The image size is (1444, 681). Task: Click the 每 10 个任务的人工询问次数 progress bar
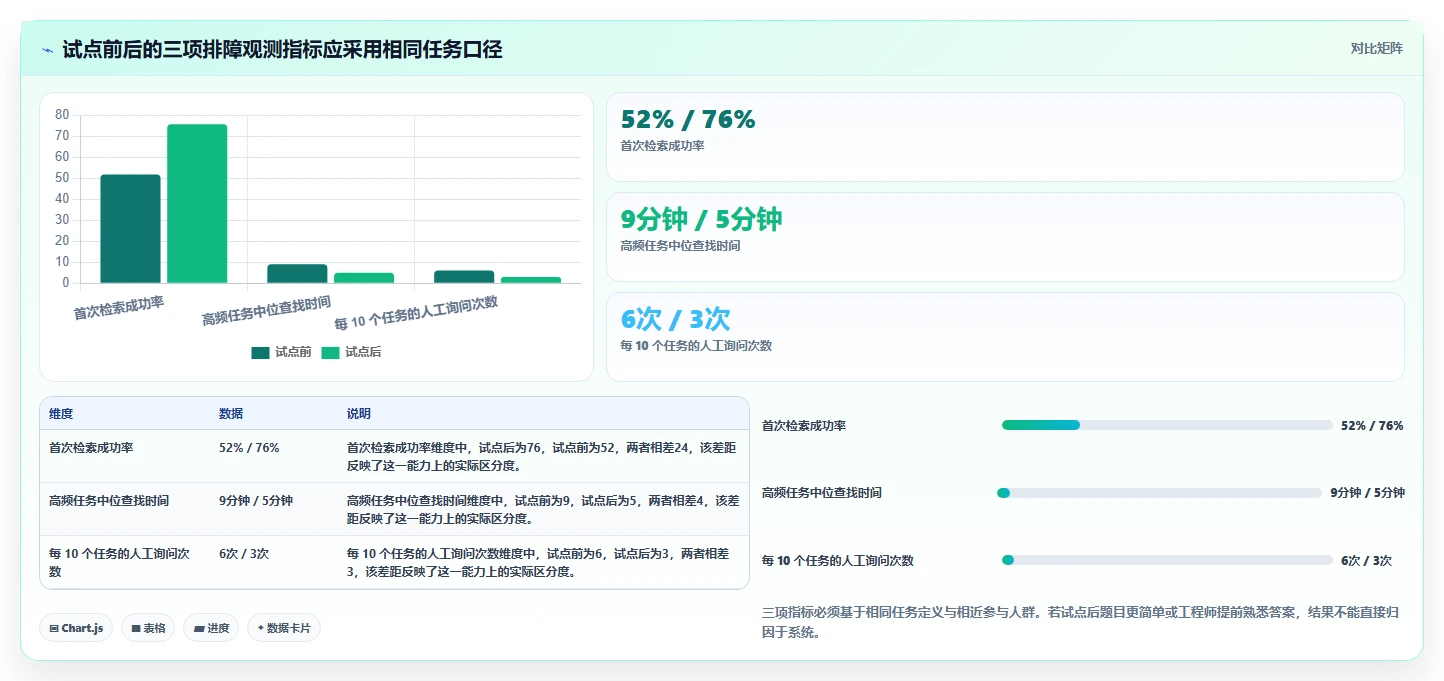pos(1167,560)
